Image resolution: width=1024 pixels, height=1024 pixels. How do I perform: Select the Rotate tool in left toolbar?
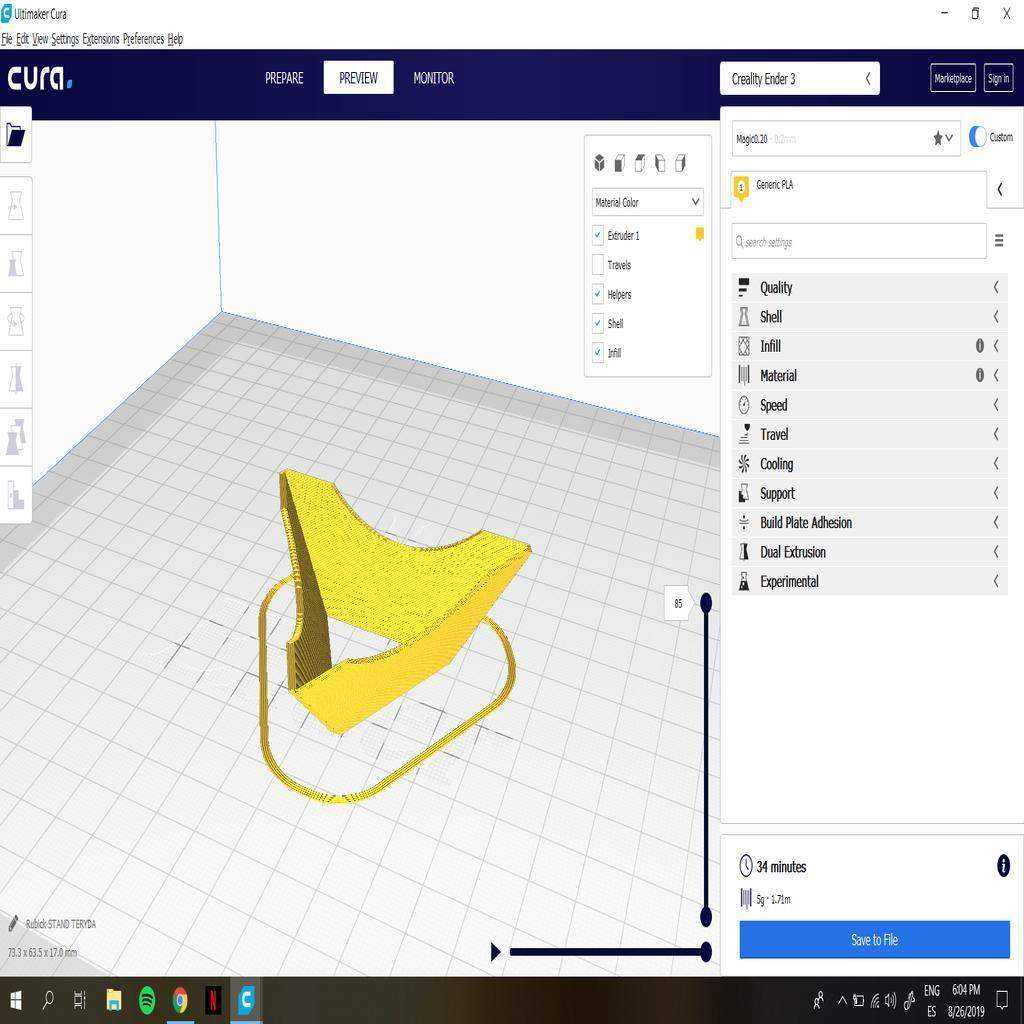(16, 321)
